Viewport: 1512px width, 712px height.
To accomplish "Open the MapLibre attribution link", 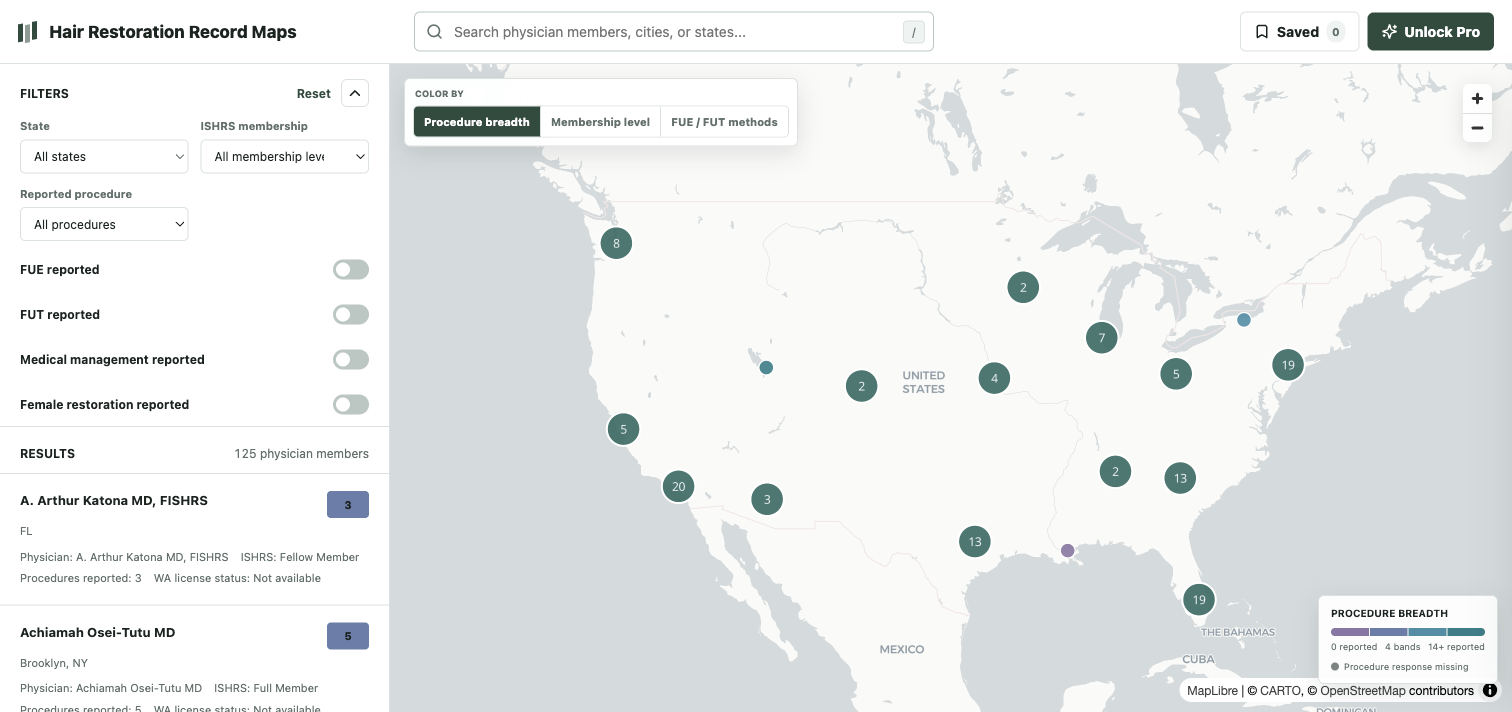I will [x=1210, y=690].
